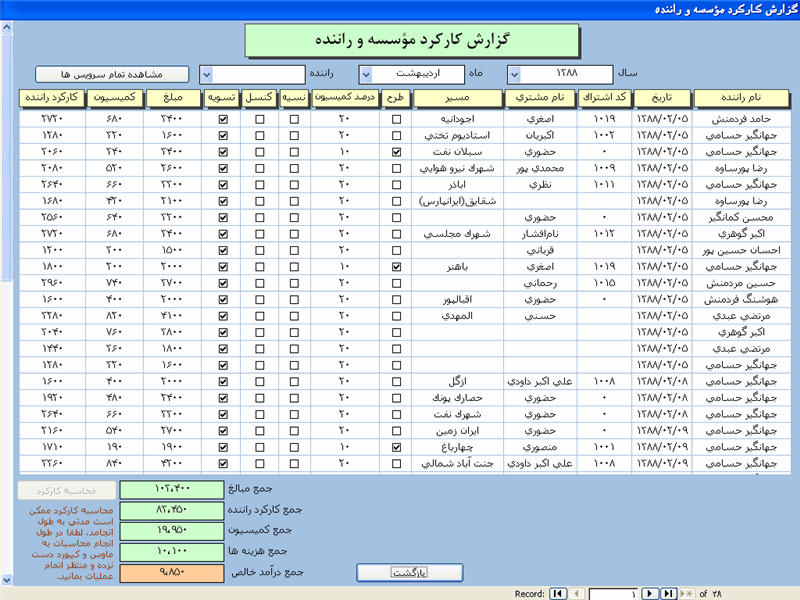Open the راننده (driver) dropdown arrow

[x=206, y=74]
